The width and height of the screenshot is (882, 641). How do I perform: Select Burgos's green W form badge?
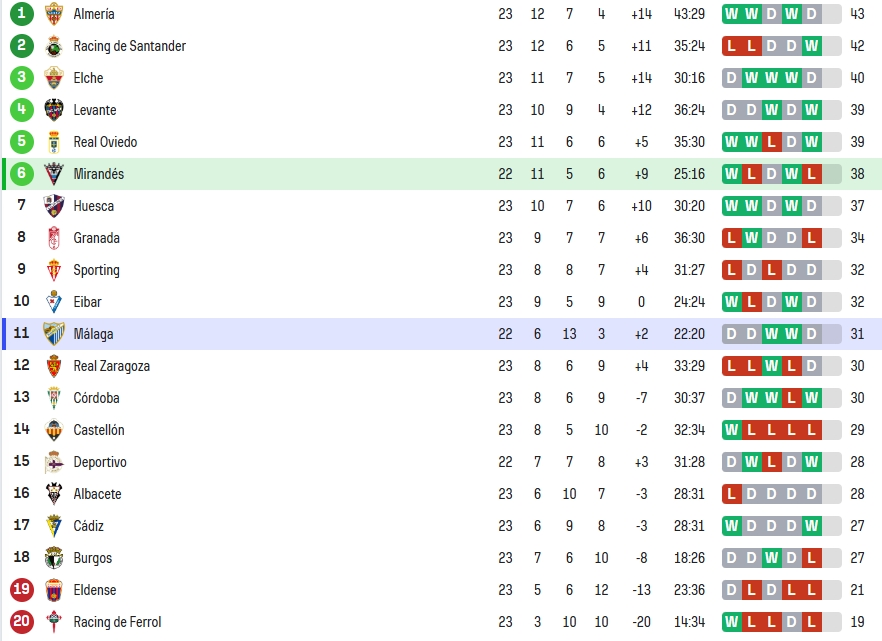(771, 558)
